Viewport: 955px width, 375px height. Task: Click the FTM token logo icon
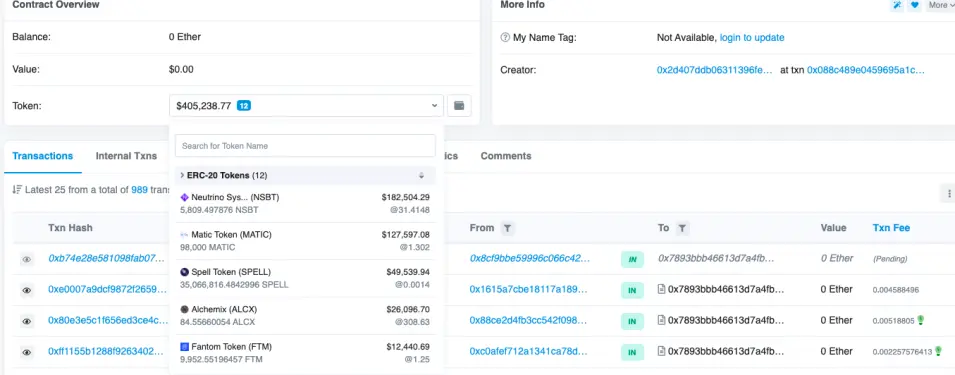[x=185, y=346]
